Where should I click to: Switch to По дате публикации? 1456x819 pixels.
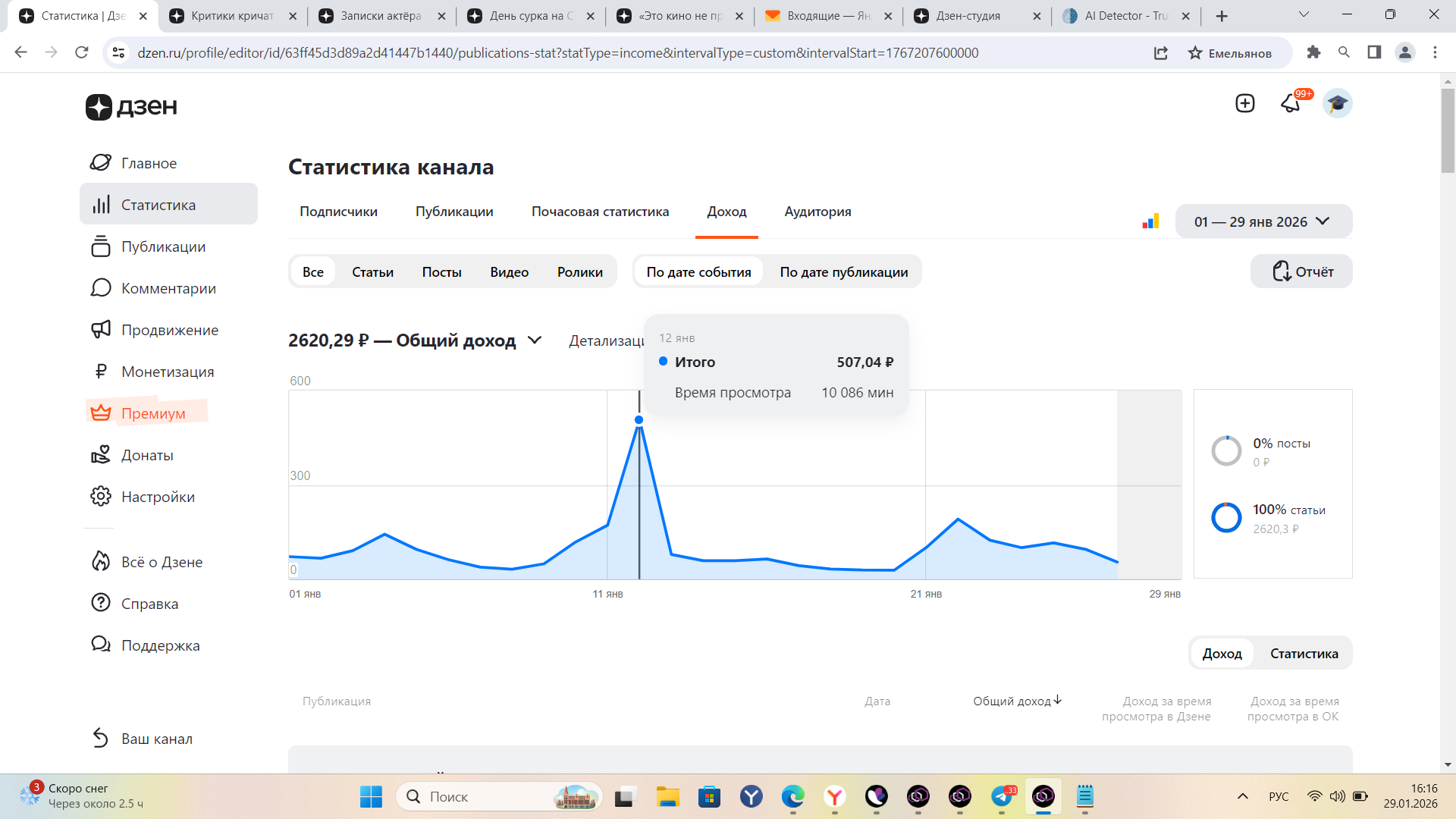pyautogui.click(x=843, y=271)
